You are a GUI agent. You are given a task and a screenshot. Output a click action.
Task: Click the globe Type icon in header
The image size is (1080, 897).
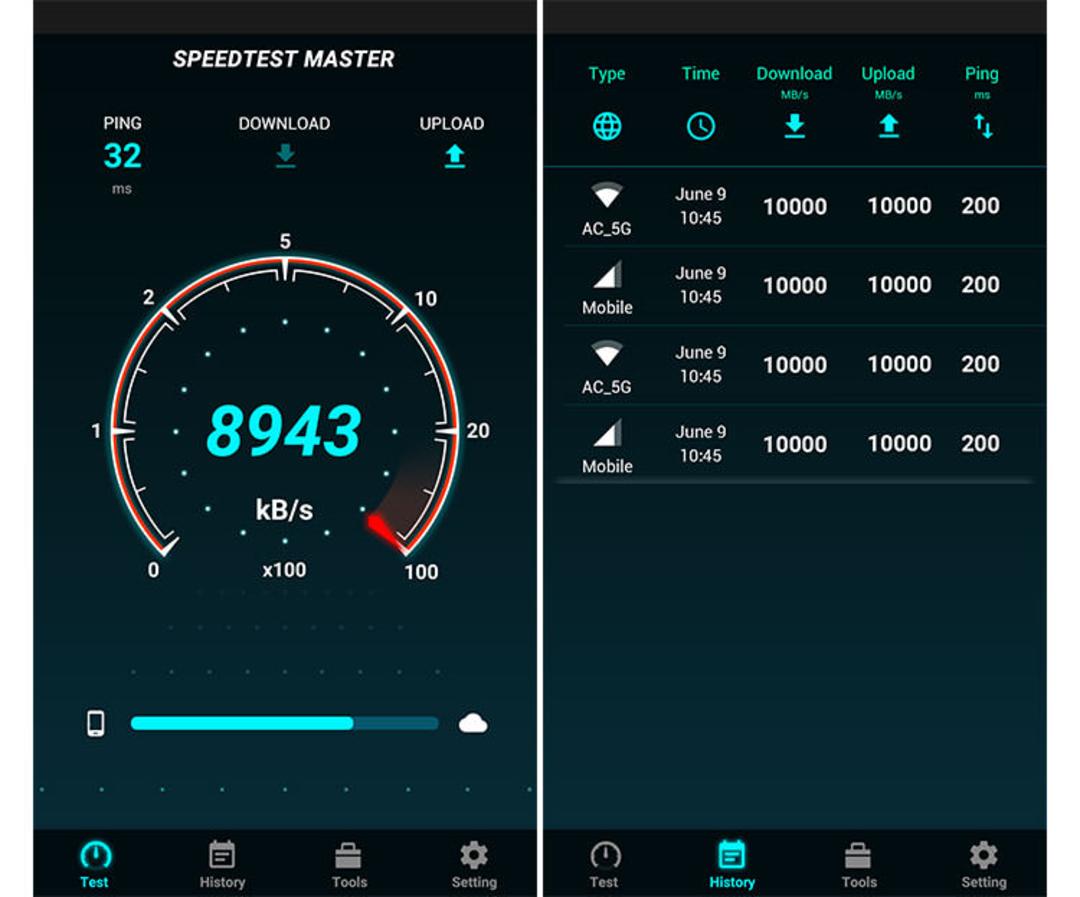click(607, 126)
